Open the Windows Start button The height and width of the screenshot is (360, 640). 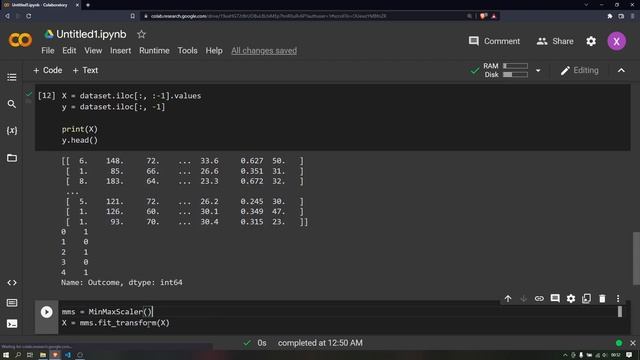(x=6, y=355)
